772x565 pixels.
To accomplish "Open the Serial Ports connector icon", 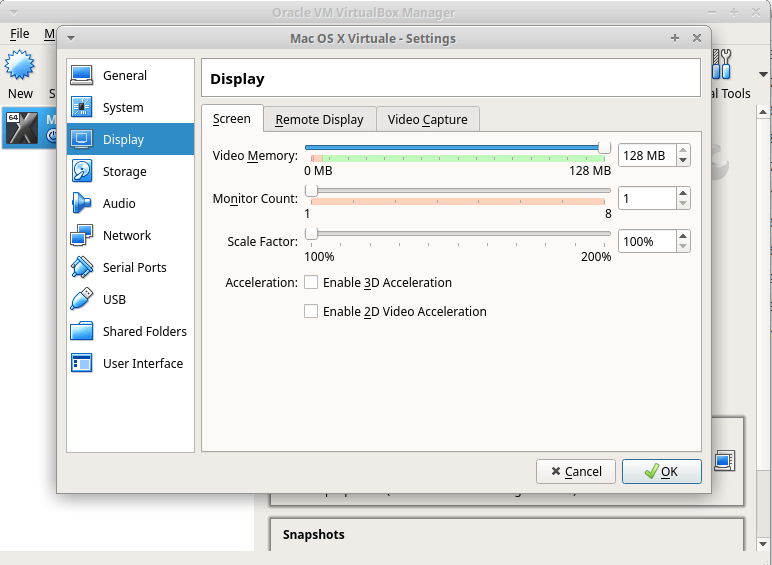I will coord(82,267).
